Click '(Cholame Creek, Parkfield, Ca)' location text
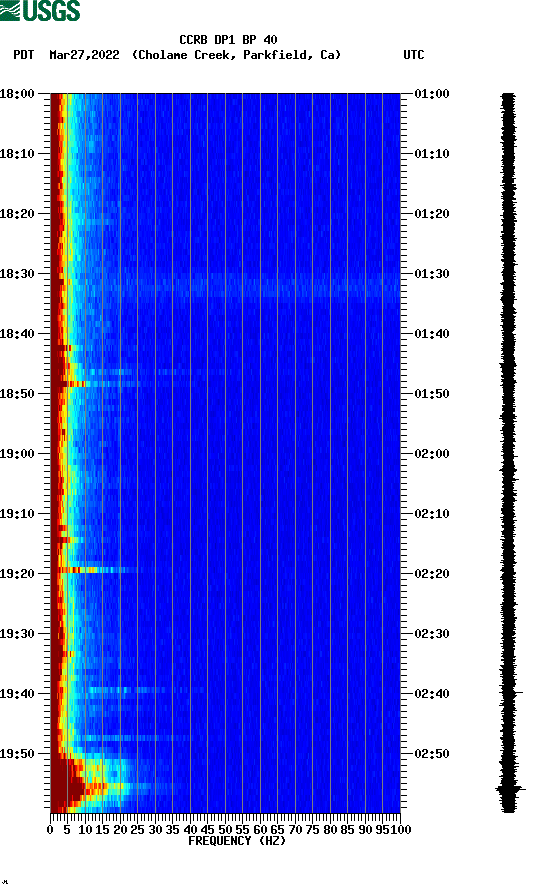Image resolution: width=552 pixels, height=893 pixels. 236,55
